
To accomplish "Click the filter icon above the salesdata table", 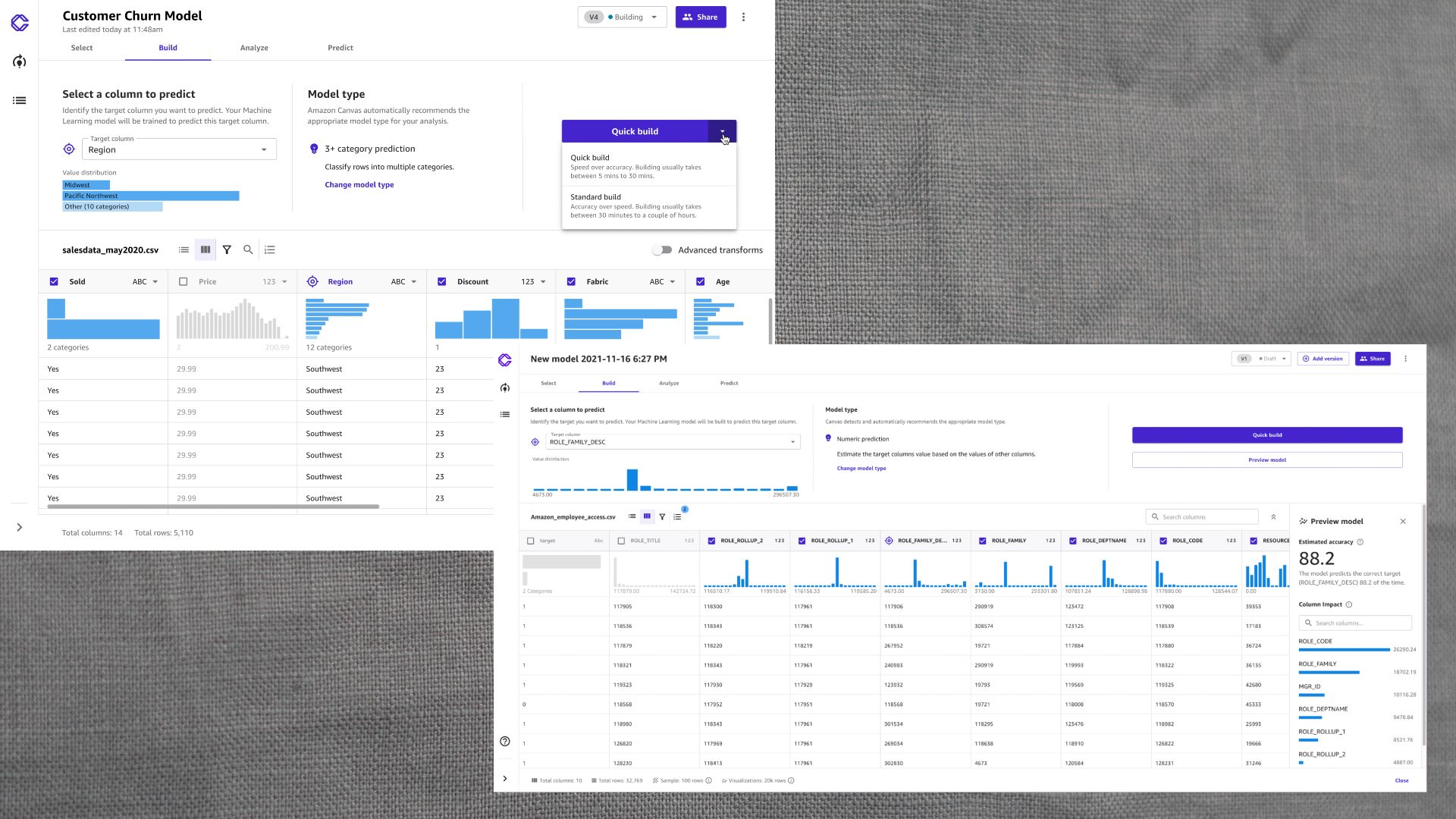I will 227,249.
